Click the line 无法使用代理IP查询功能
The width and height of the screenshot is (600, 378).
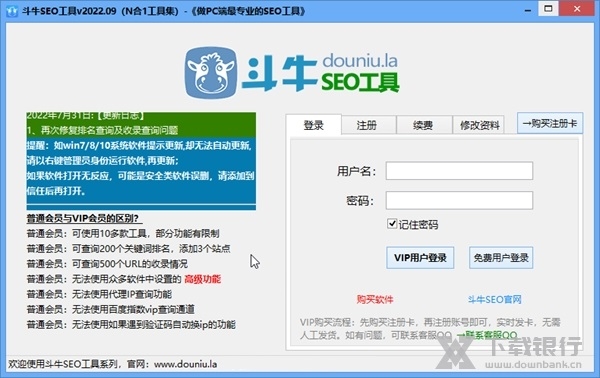tap(99, 294)
